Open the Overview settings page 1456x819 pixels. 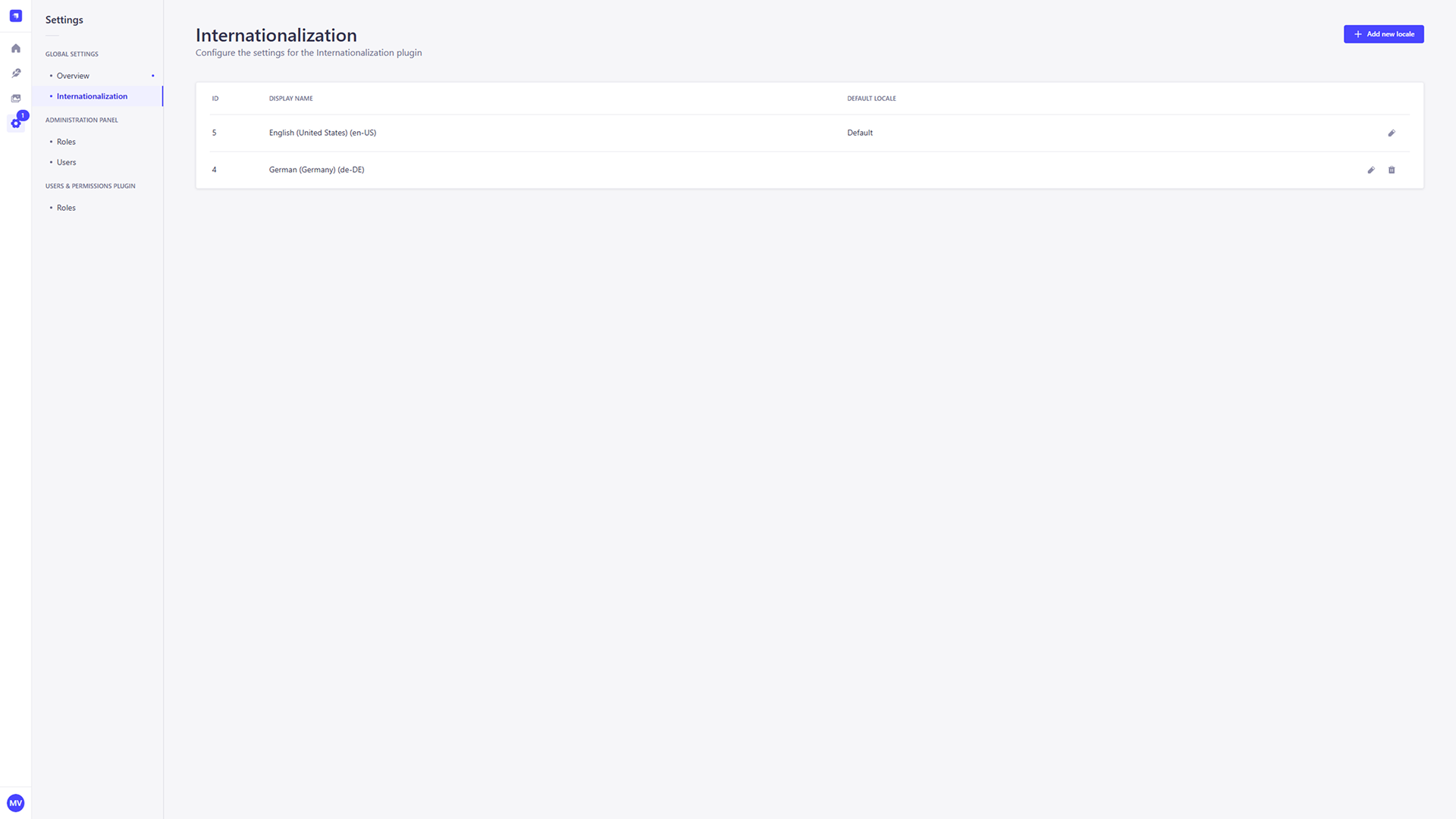pyautogui.click(x=73, y=76)
